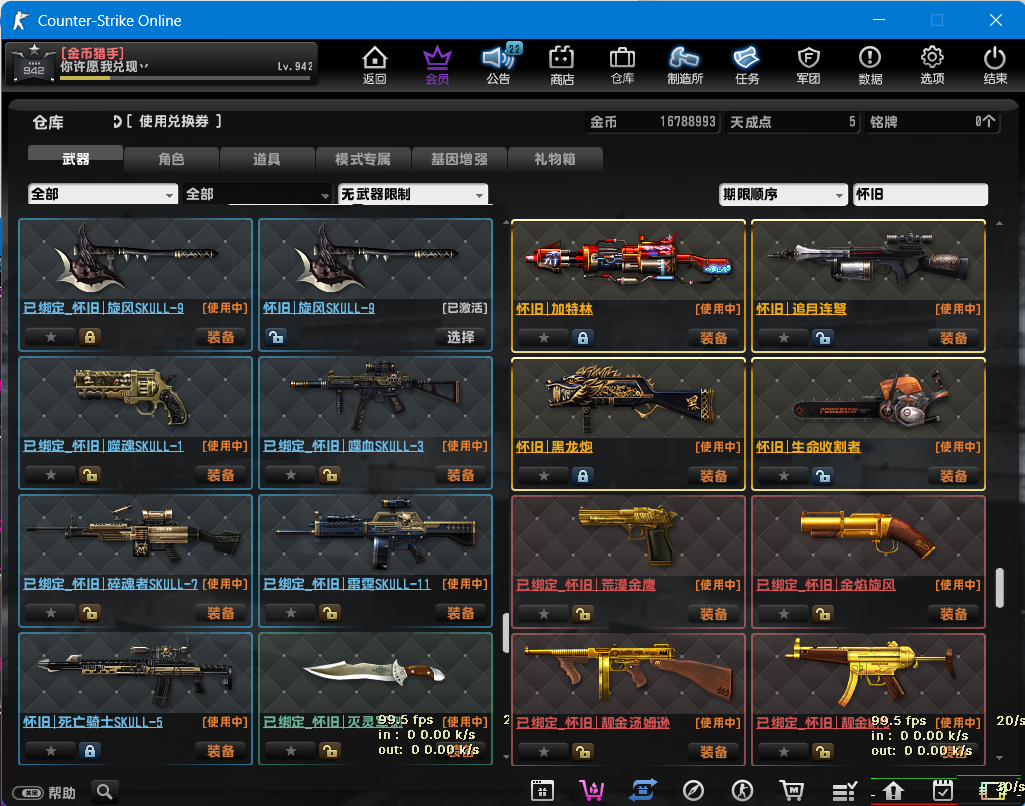1025x806 pixels.
Task: Open the 无武器限制 dropdown
Action: click(x=412, y=194)
